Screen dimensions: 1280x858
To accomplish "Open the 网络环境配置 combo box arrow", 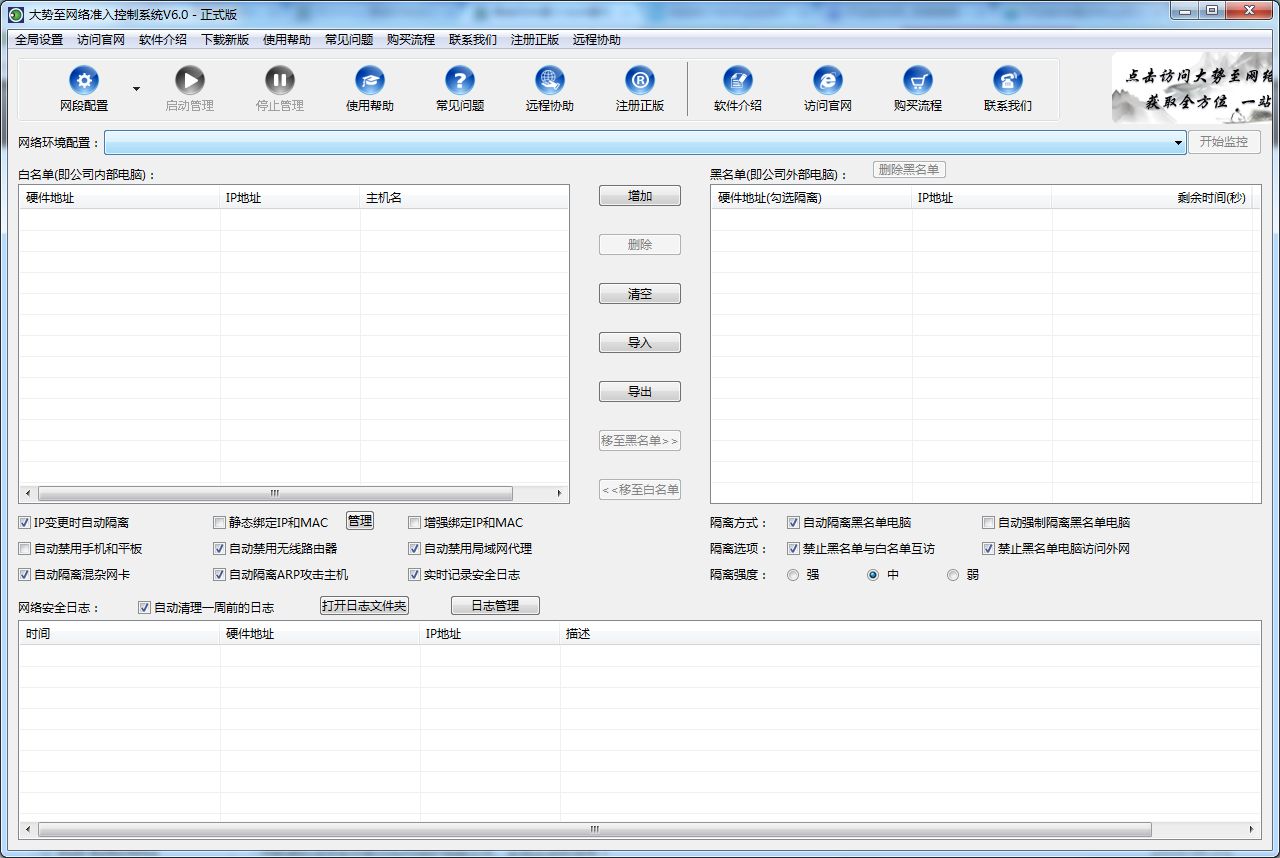I will [x=1180, y=141].
